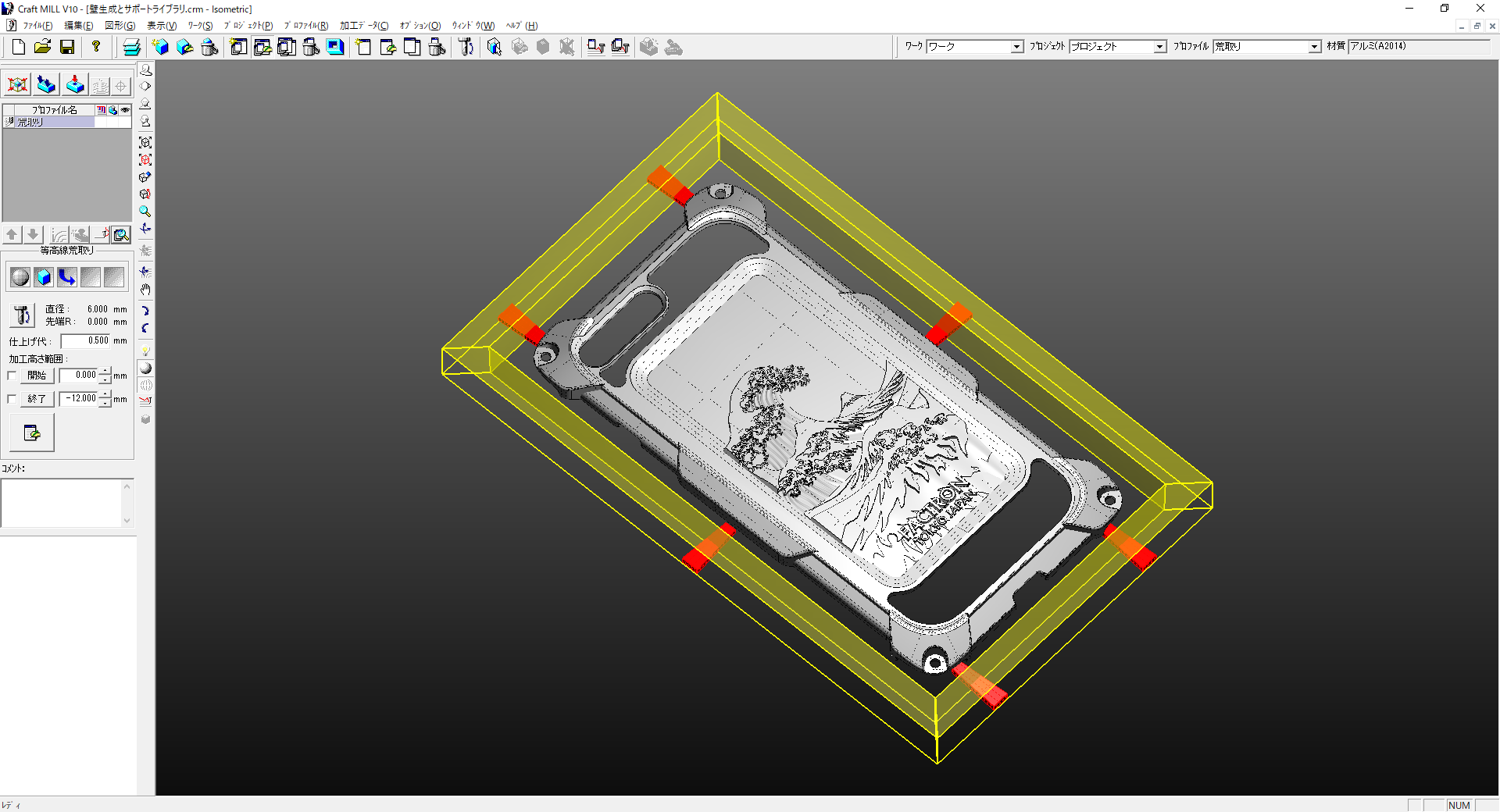
Task: Click the New file icon
Action: 18,47
